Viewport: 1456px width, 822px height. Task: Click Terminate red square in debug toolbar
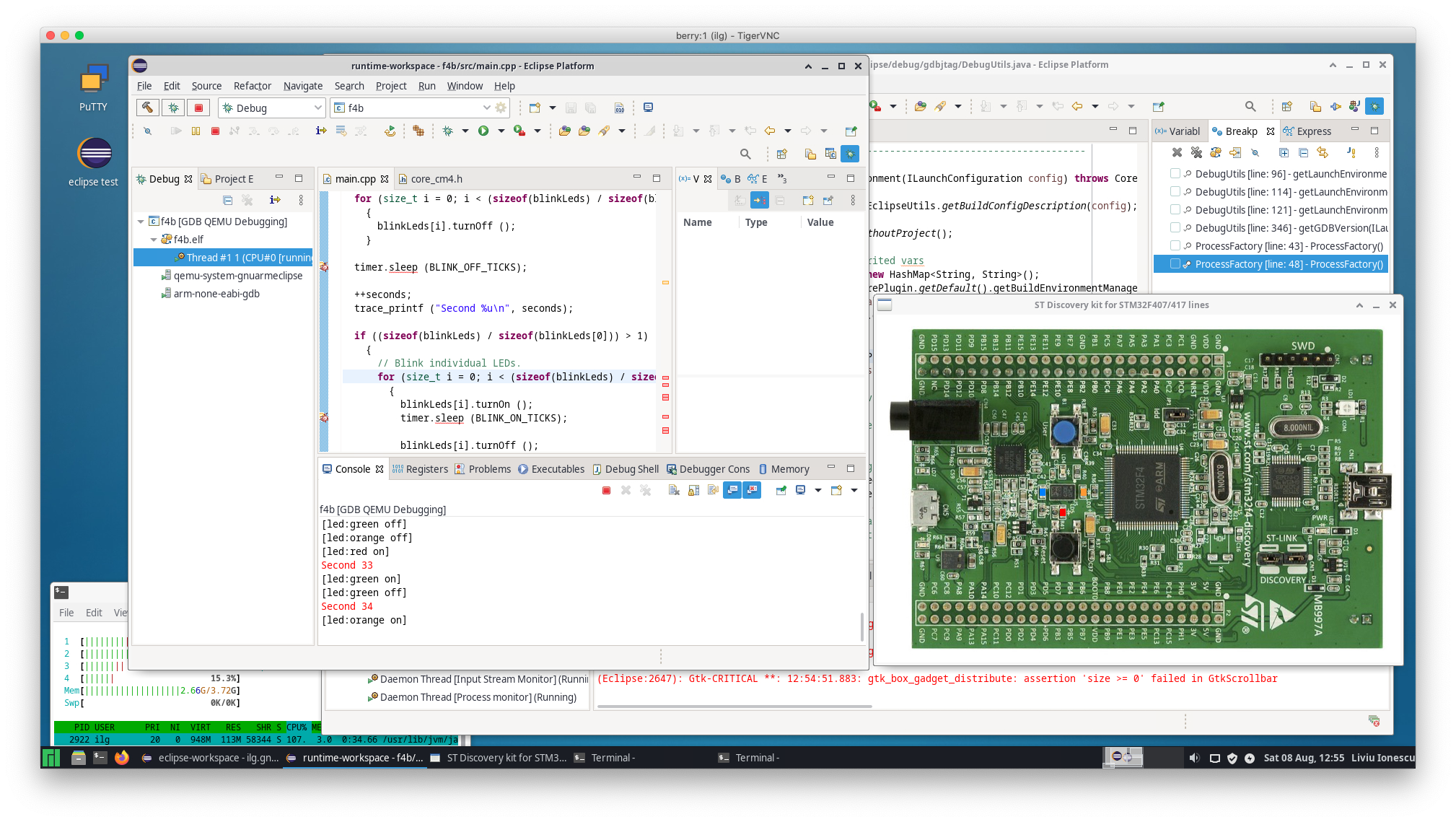(x=215, y=131)
